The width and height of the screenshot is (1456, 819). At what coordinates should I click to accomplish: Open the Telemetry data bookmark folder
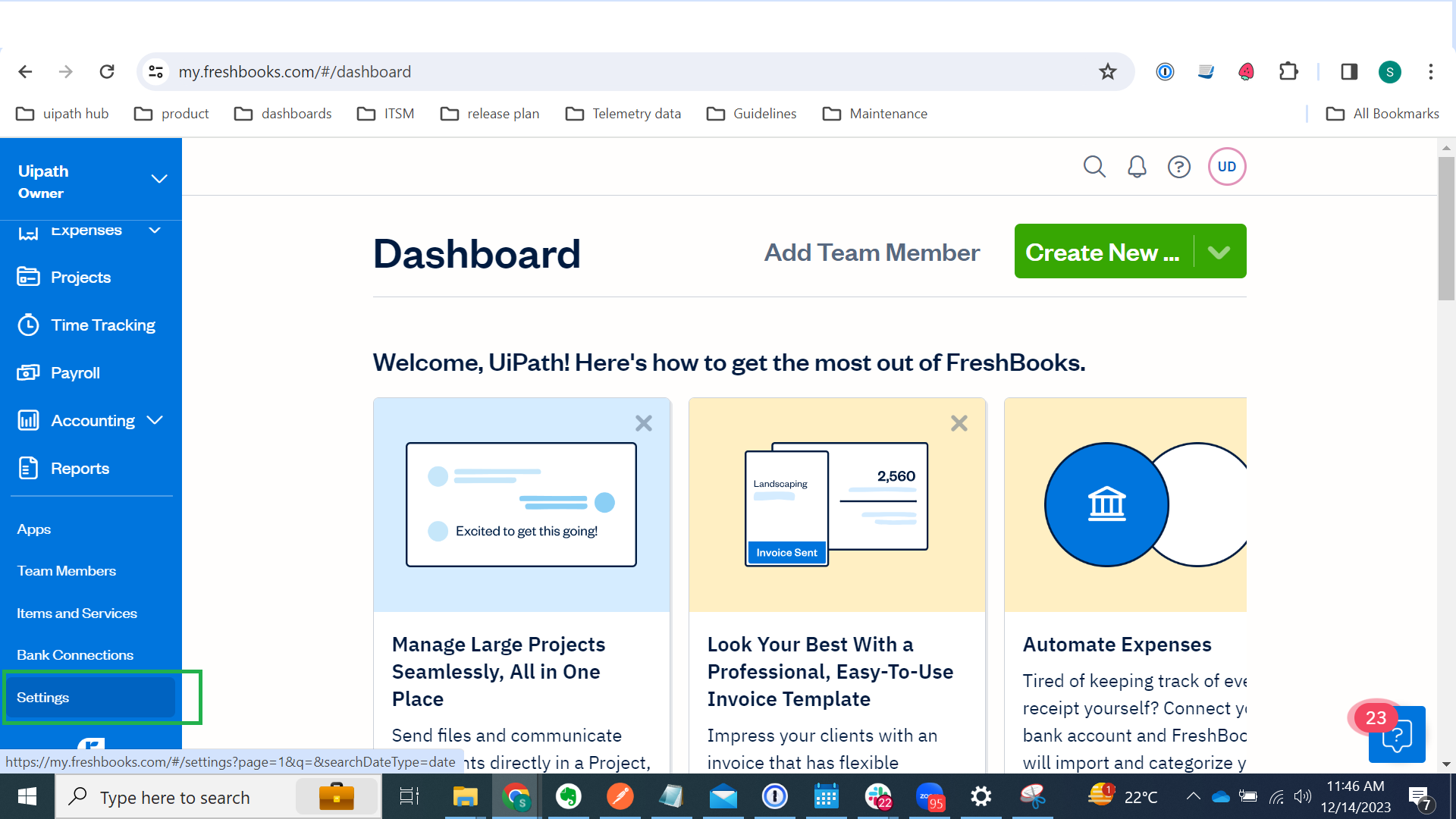(x=623, y=114)
